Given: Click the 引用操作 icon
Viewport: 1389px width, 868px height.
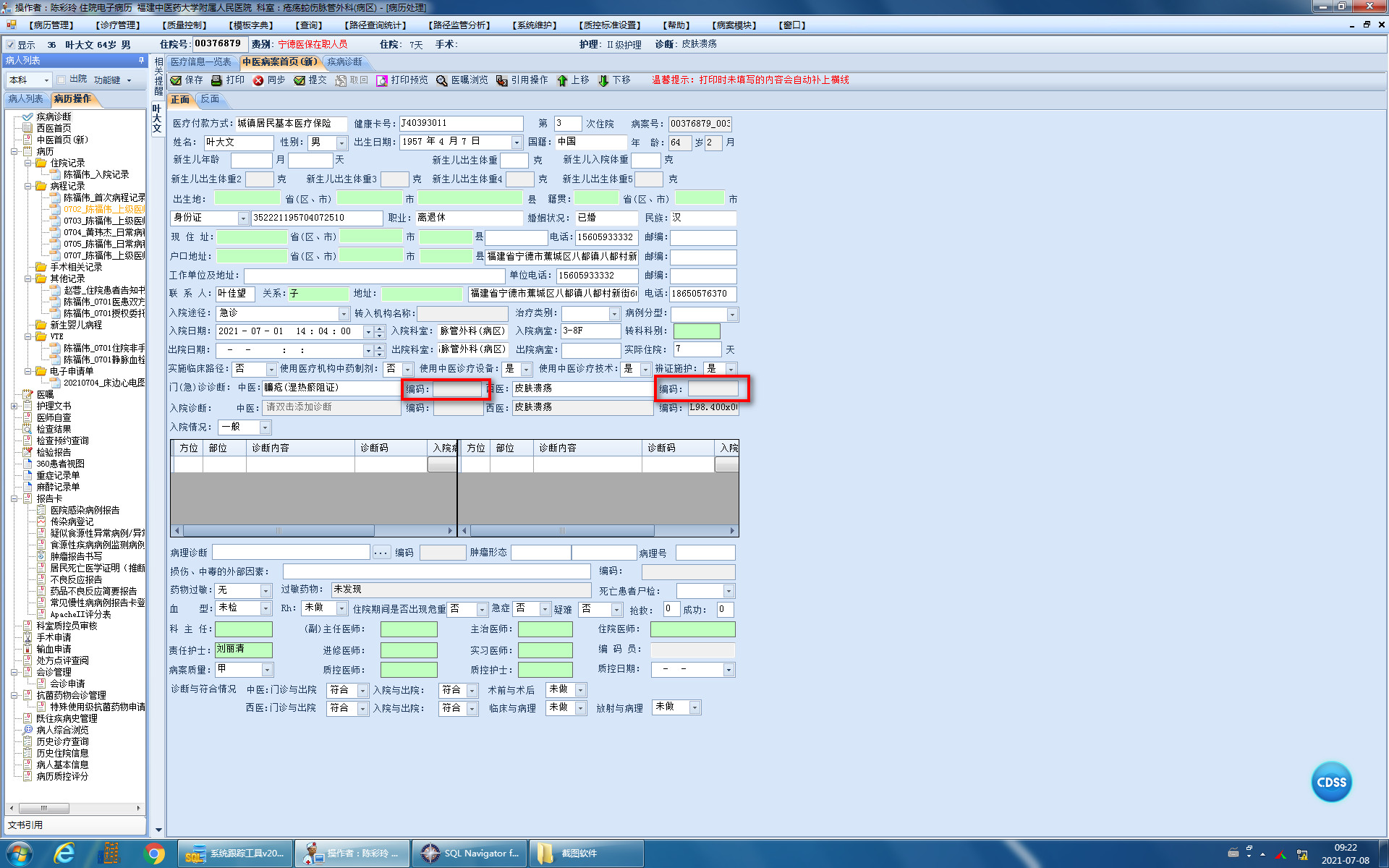Looking at the screenshot, I should coord(501,80).
